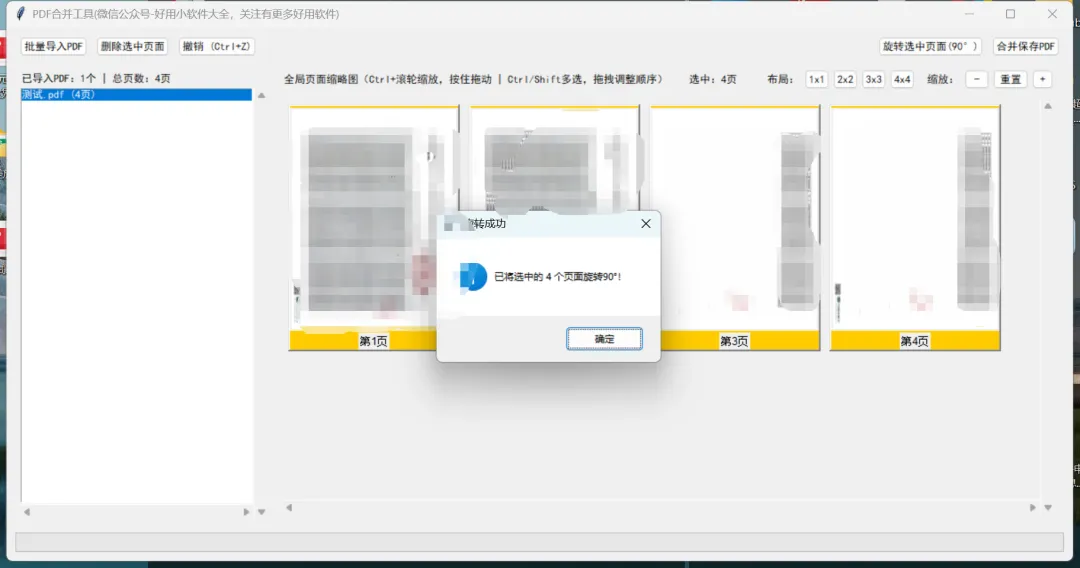Click thumbnail area scroll down arrow

click(x=1048, y=507)
